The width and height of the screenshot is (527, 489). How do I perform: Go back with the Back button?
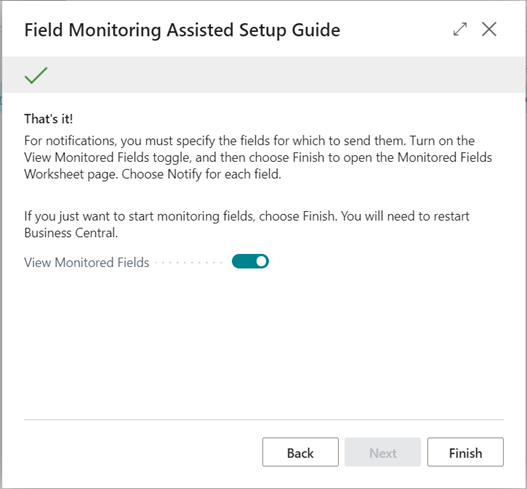point(300,452)
